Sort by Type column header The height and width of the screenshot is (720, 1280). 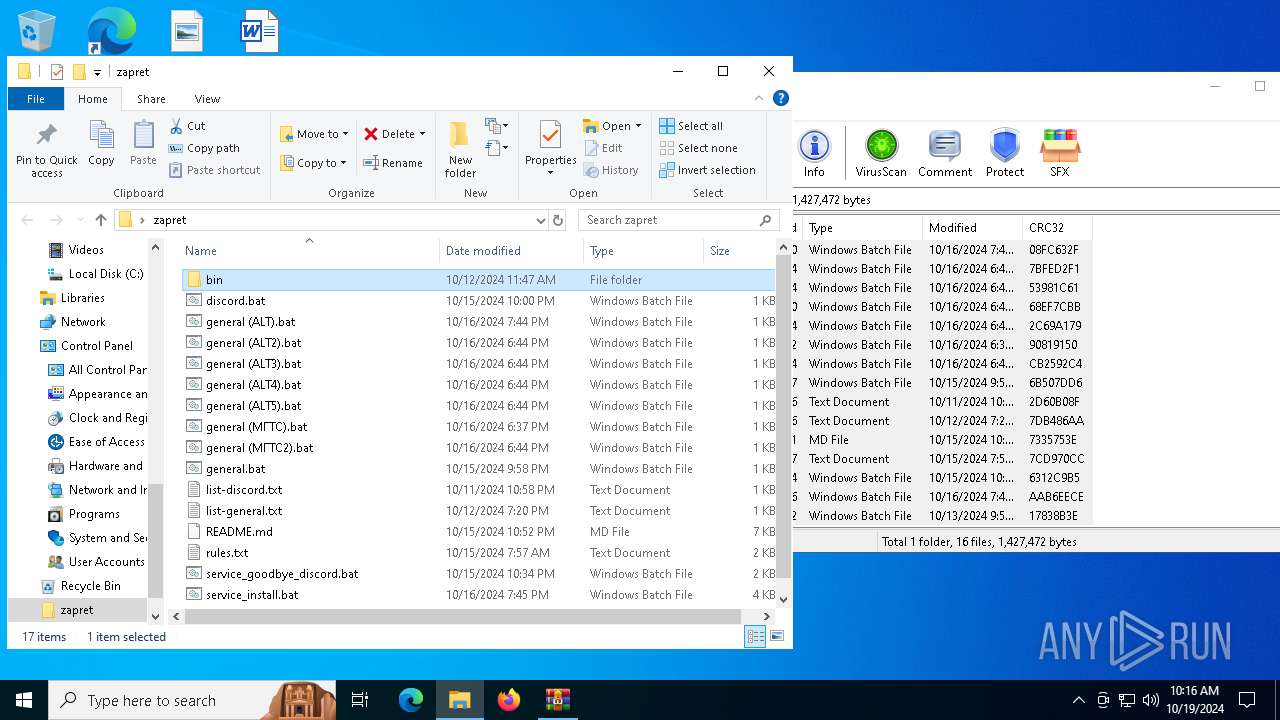click(644, 251)
